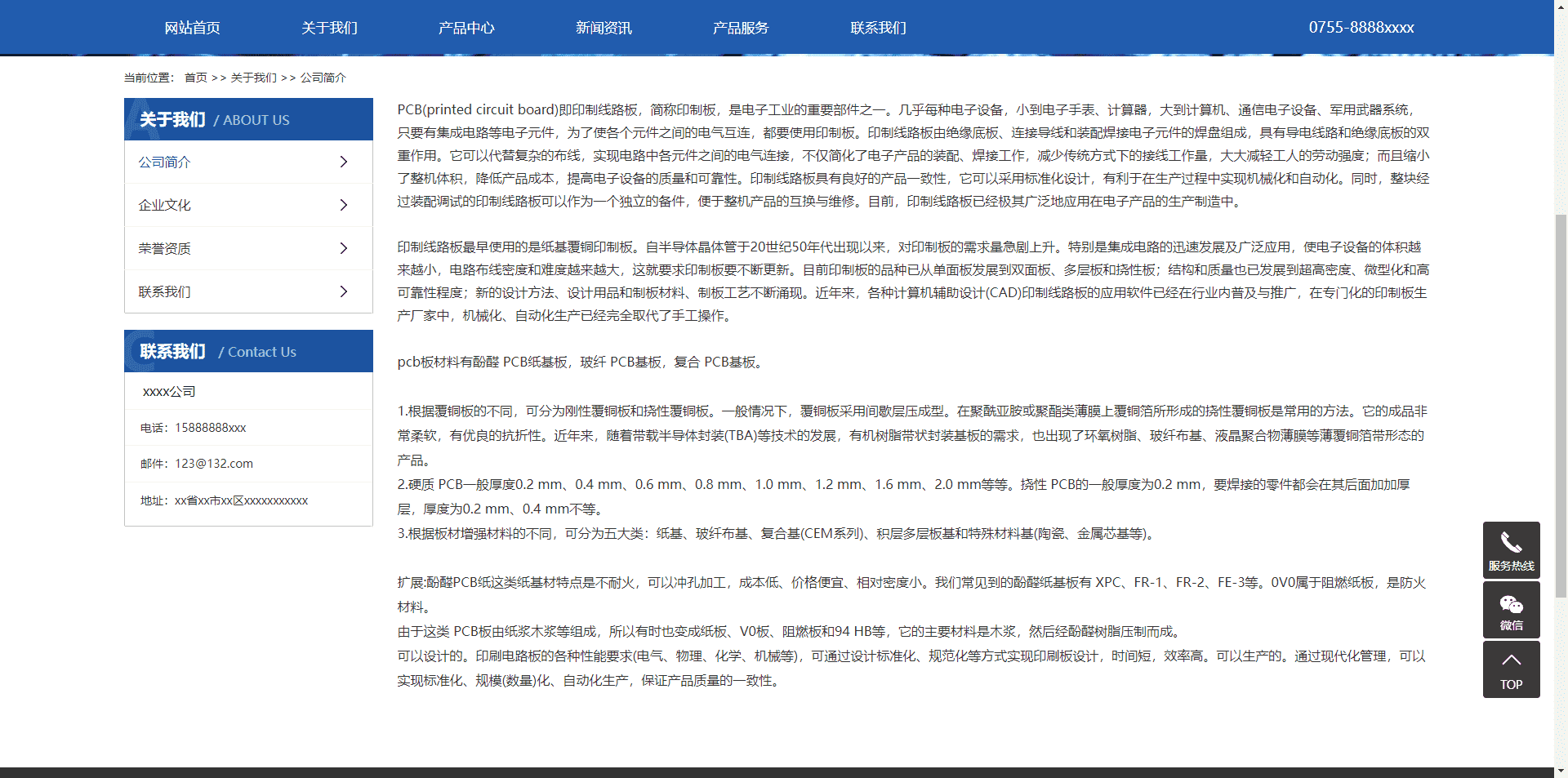The width and height of the screenshot is (1568, 778).
Task: Select 新闻资讯 in the navigation bar
Action: pyautogui.click(x=604, y=28)
